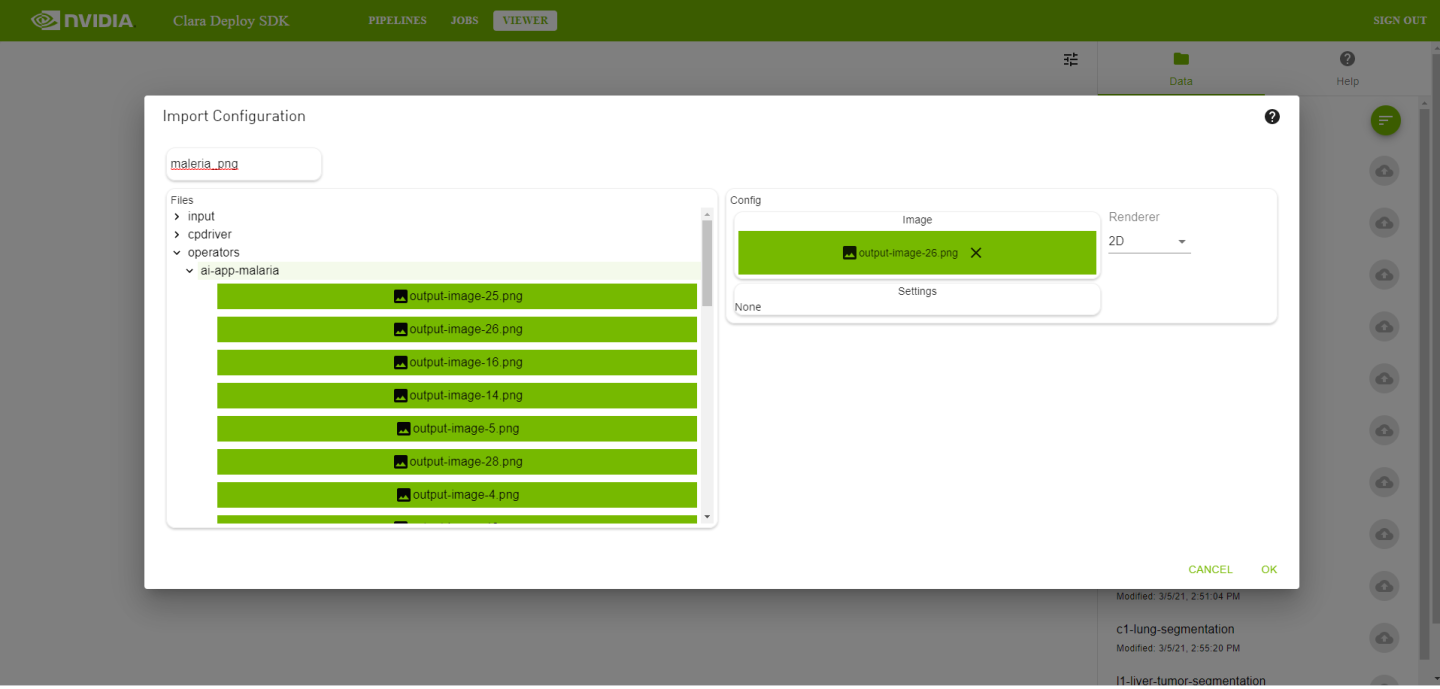The width and height of the screenshot is (1440, 689).
Task: Expand the input folder
Action: pyautogui.click(x=177, y=217)
